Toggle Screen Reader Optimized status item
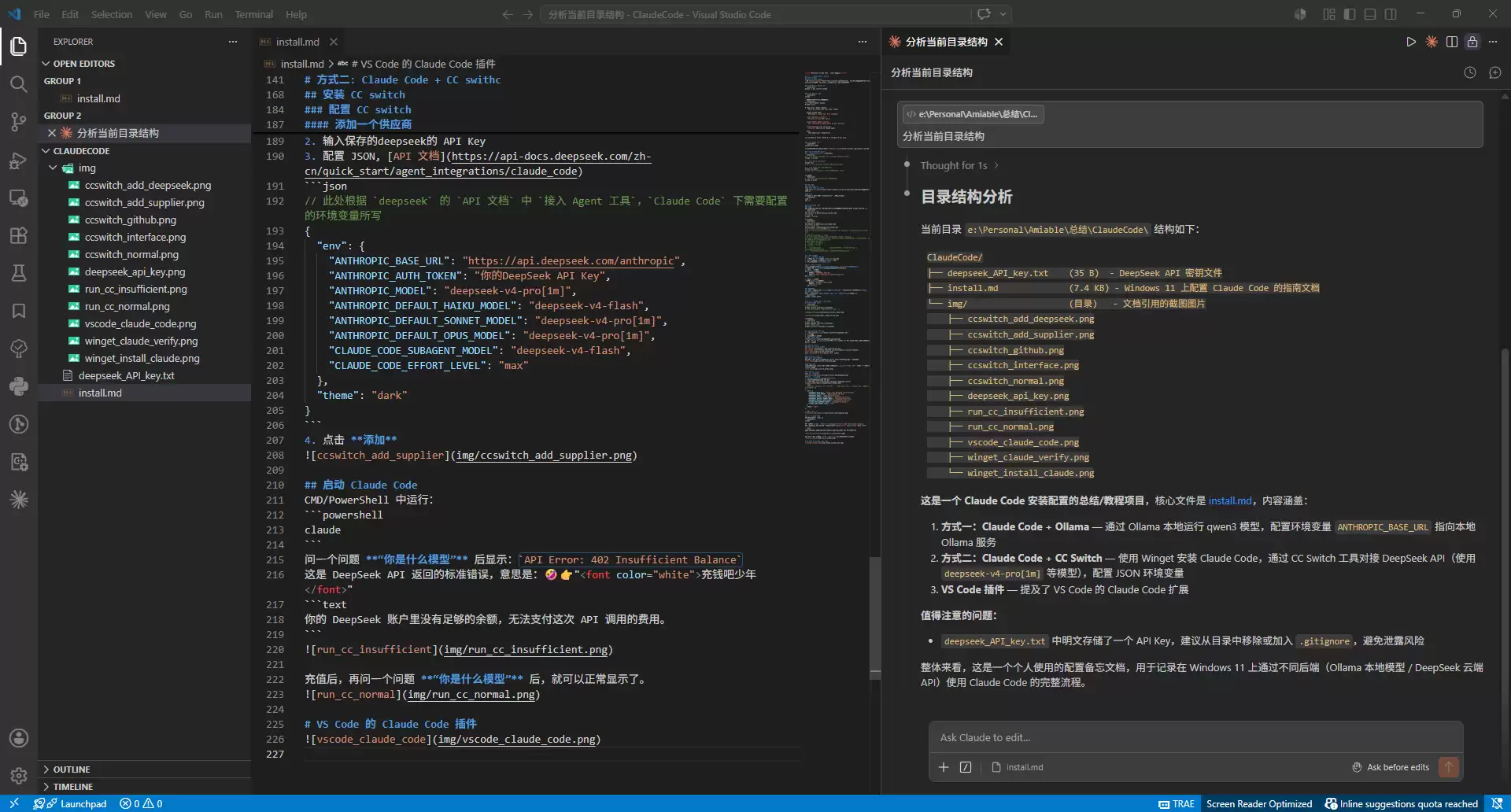The width and height of the screenshot is (1511, 812). (1259, 803)
